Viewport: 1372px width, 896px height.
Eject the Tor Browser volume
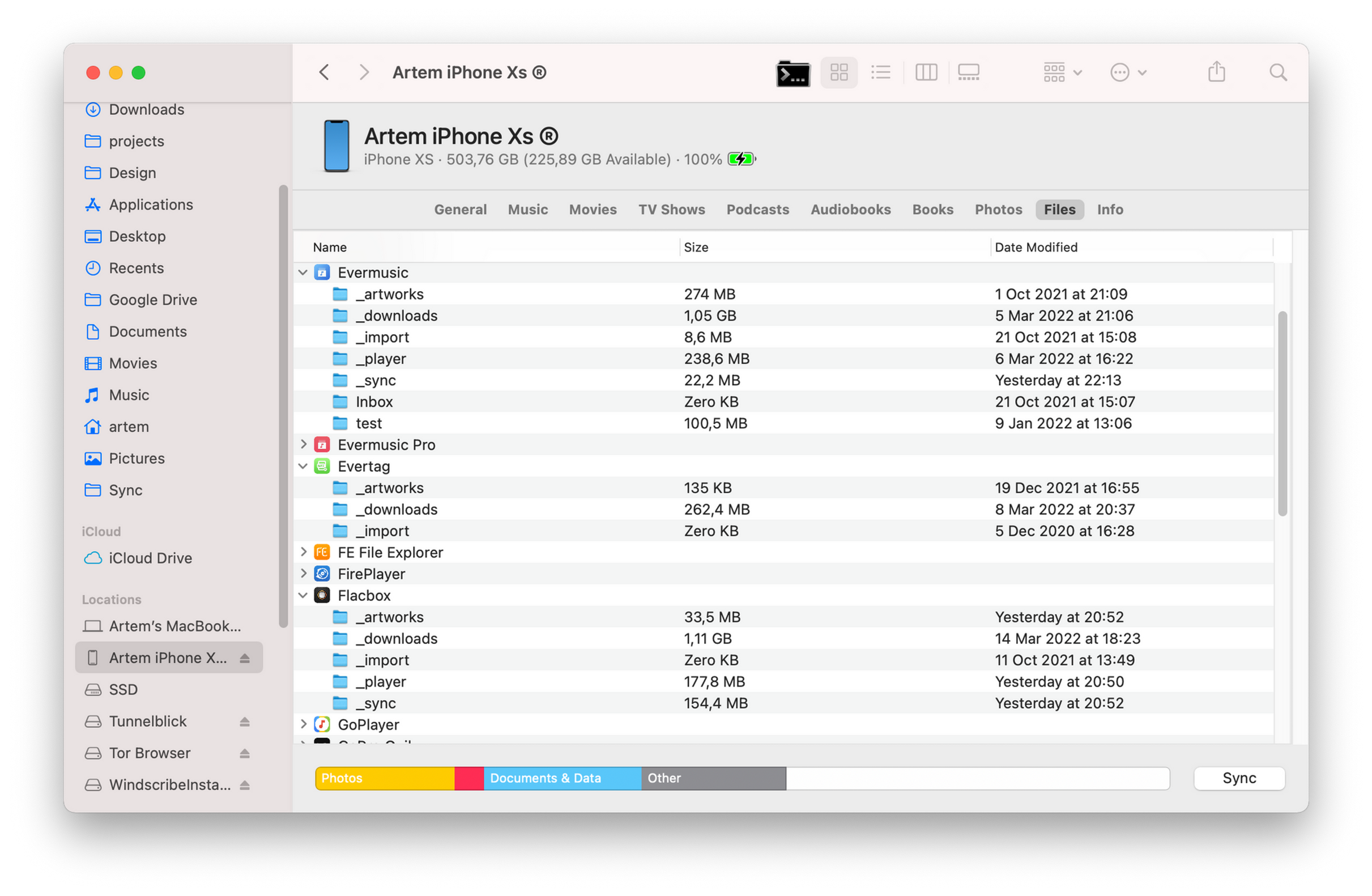tap(244, 753)
